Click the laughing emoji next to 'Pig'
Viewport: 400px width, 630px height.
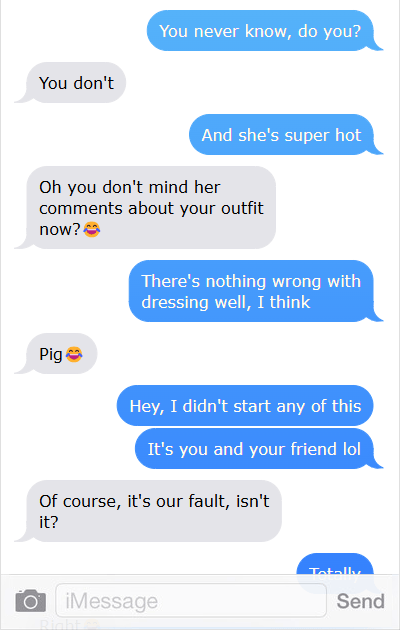74,354
